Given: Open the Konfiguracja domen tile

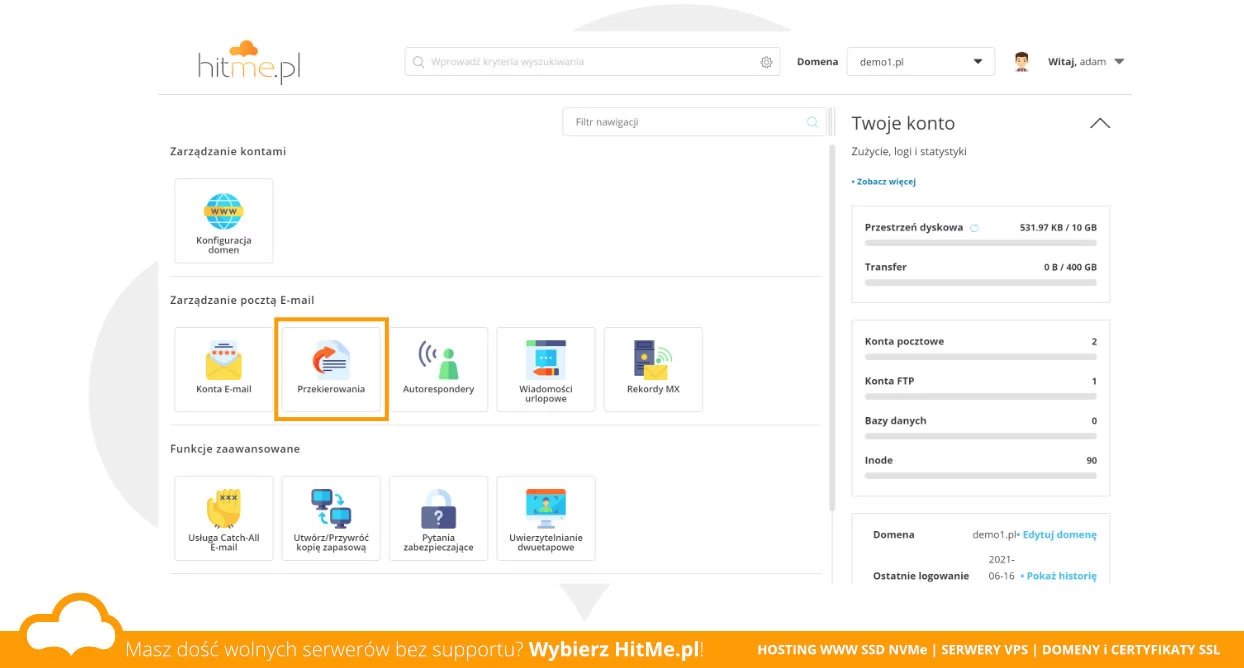Looking at the screenshot, I should tap(223, 221).
